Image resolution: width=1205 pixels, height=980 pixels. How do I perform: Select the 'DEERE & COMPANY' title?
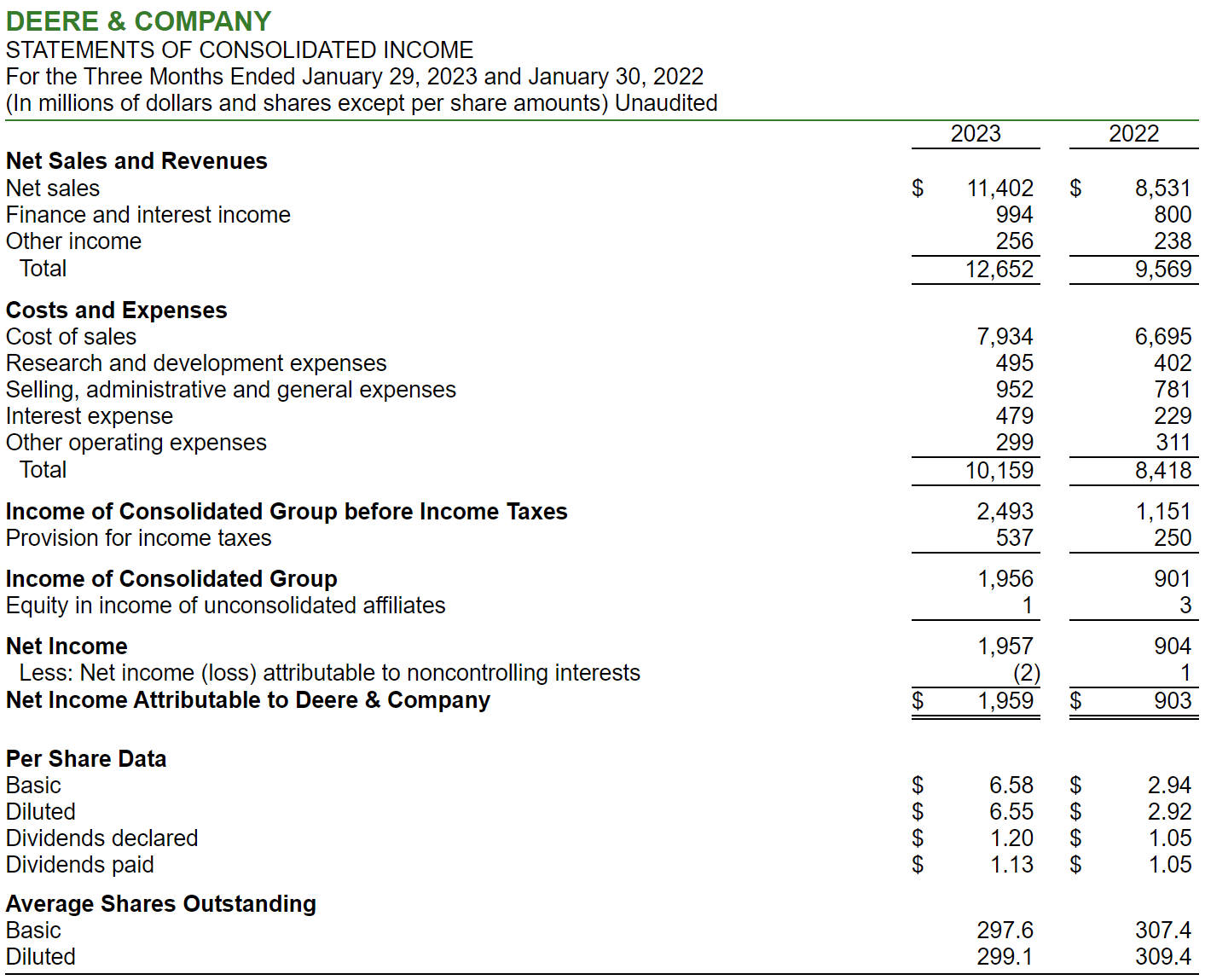click(x=138, y=20)
